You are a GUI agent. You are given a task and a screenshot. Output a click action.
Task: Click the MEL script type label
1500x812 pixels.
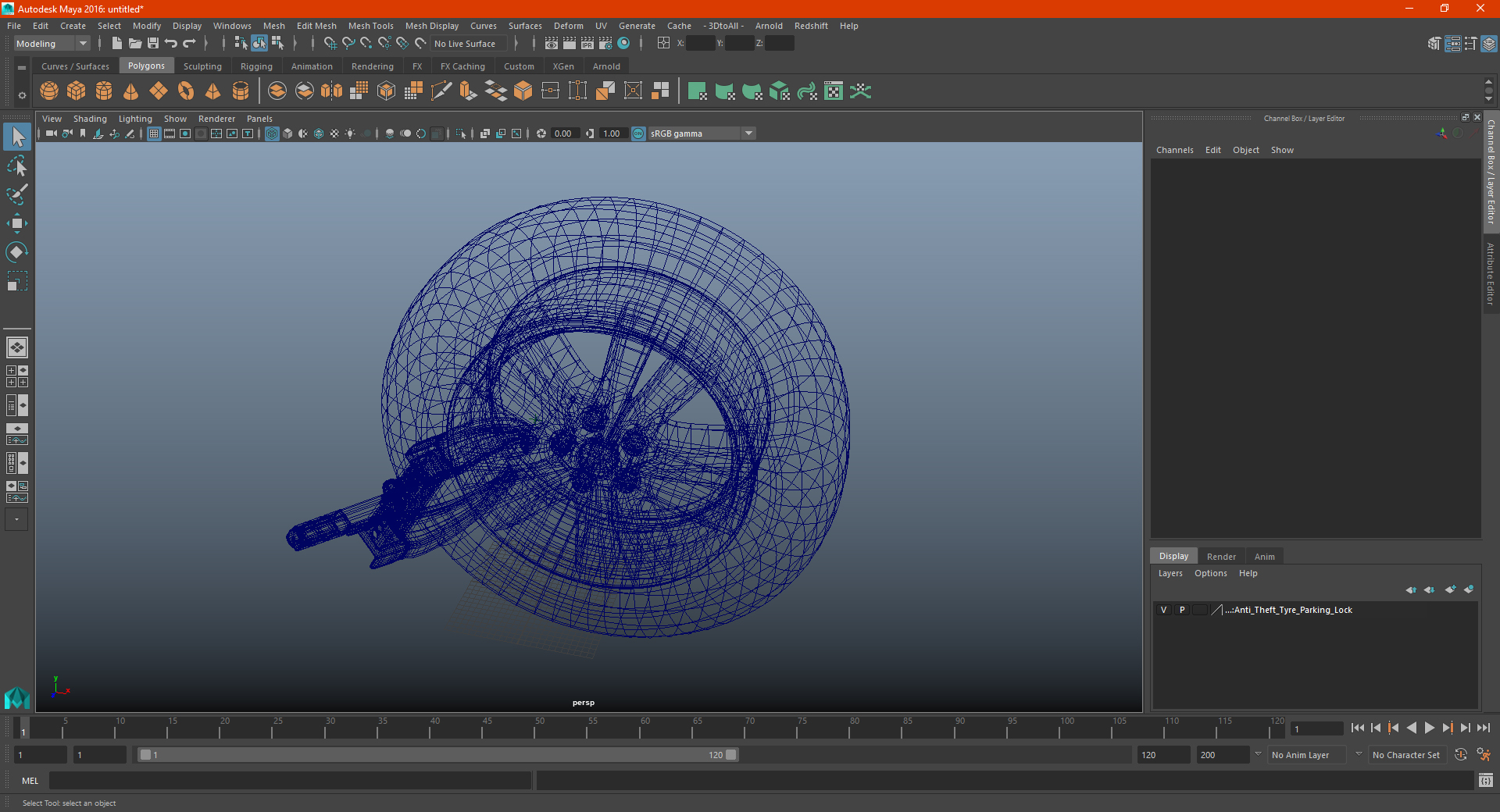point(30,781)
